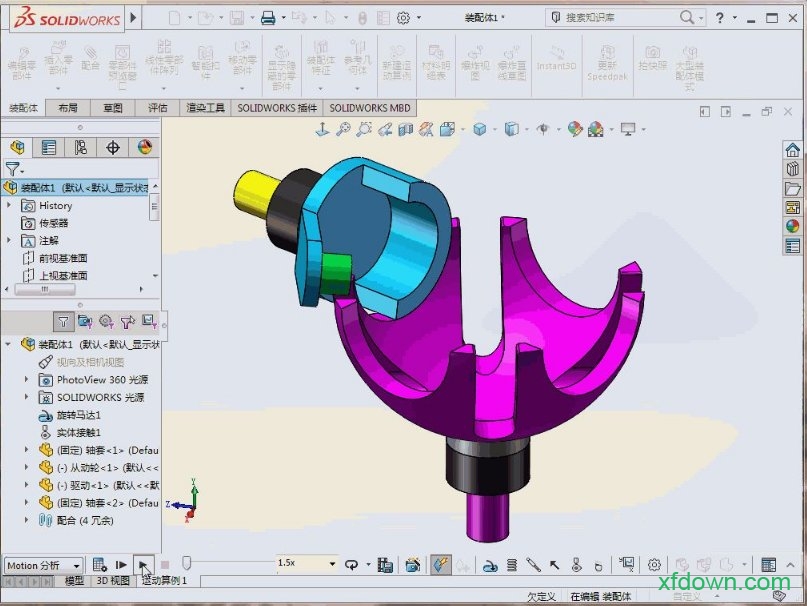
Task: Click the Calculate motion study icon
Action: (x=100, y=565)
